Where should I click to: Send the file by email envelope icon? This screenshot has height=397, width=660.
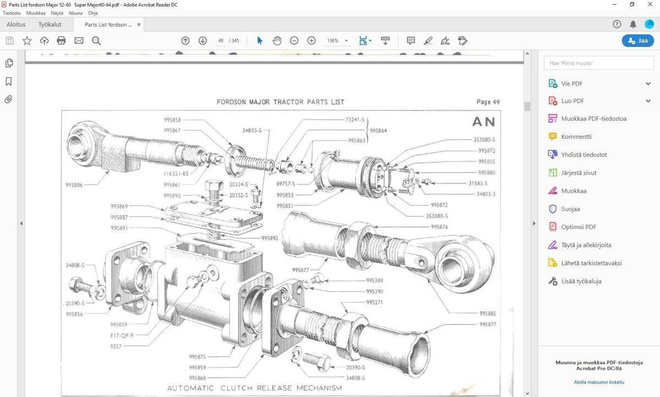79,41
